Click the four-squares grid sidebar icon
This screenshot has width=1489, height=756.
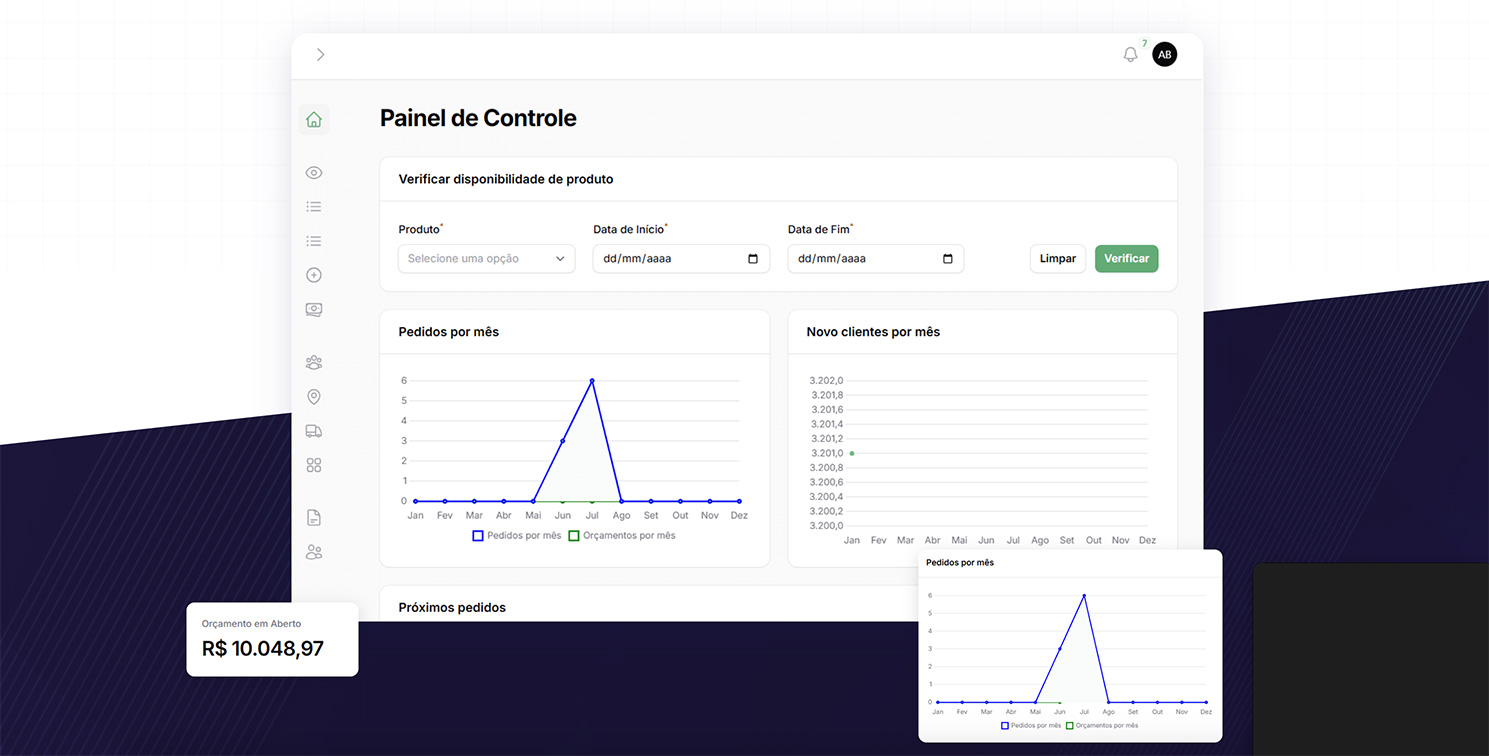point(314,465)
